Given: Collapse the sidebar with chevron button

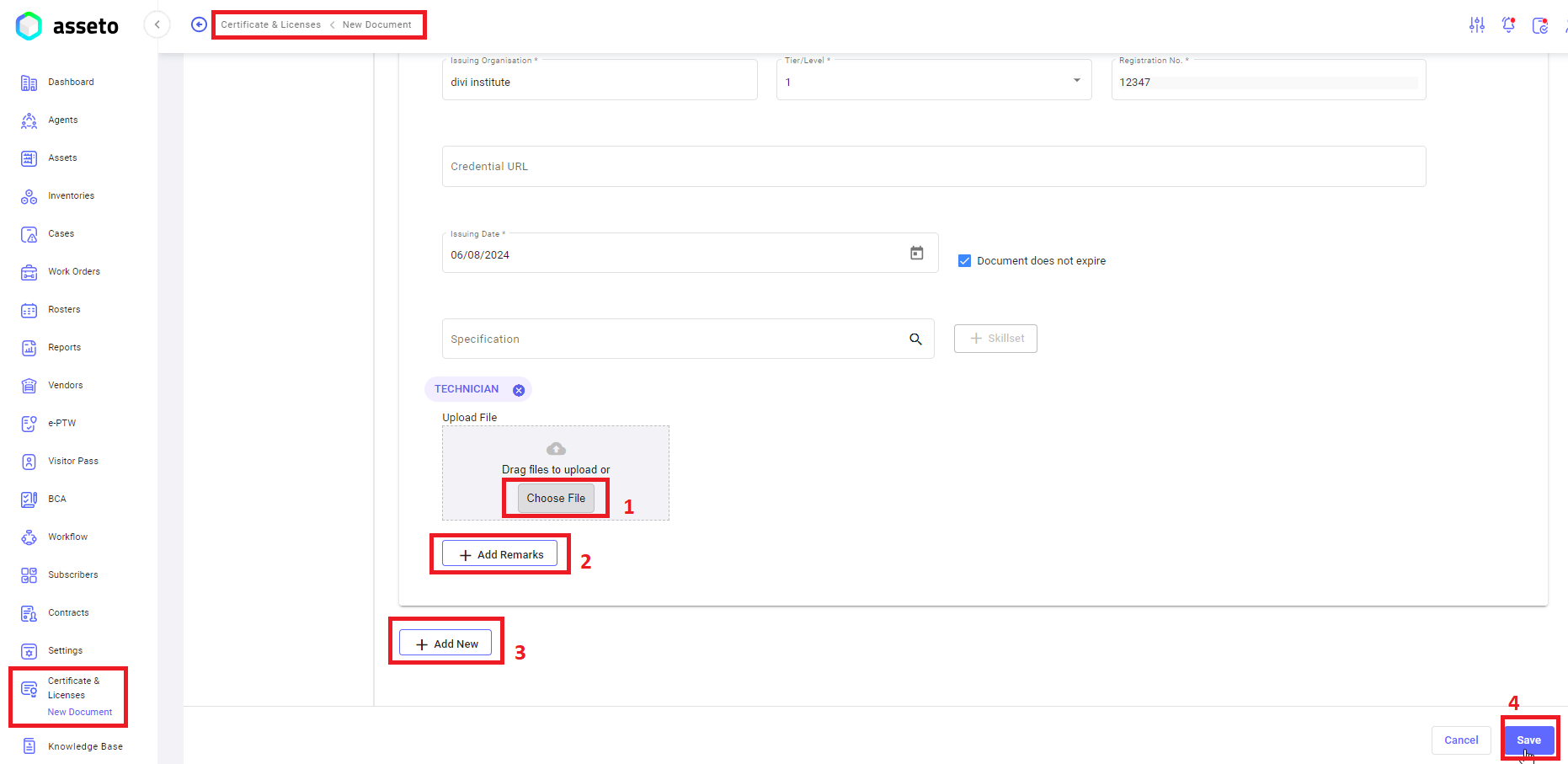Looking at the screenshot, I should click(x=157, y=24).
